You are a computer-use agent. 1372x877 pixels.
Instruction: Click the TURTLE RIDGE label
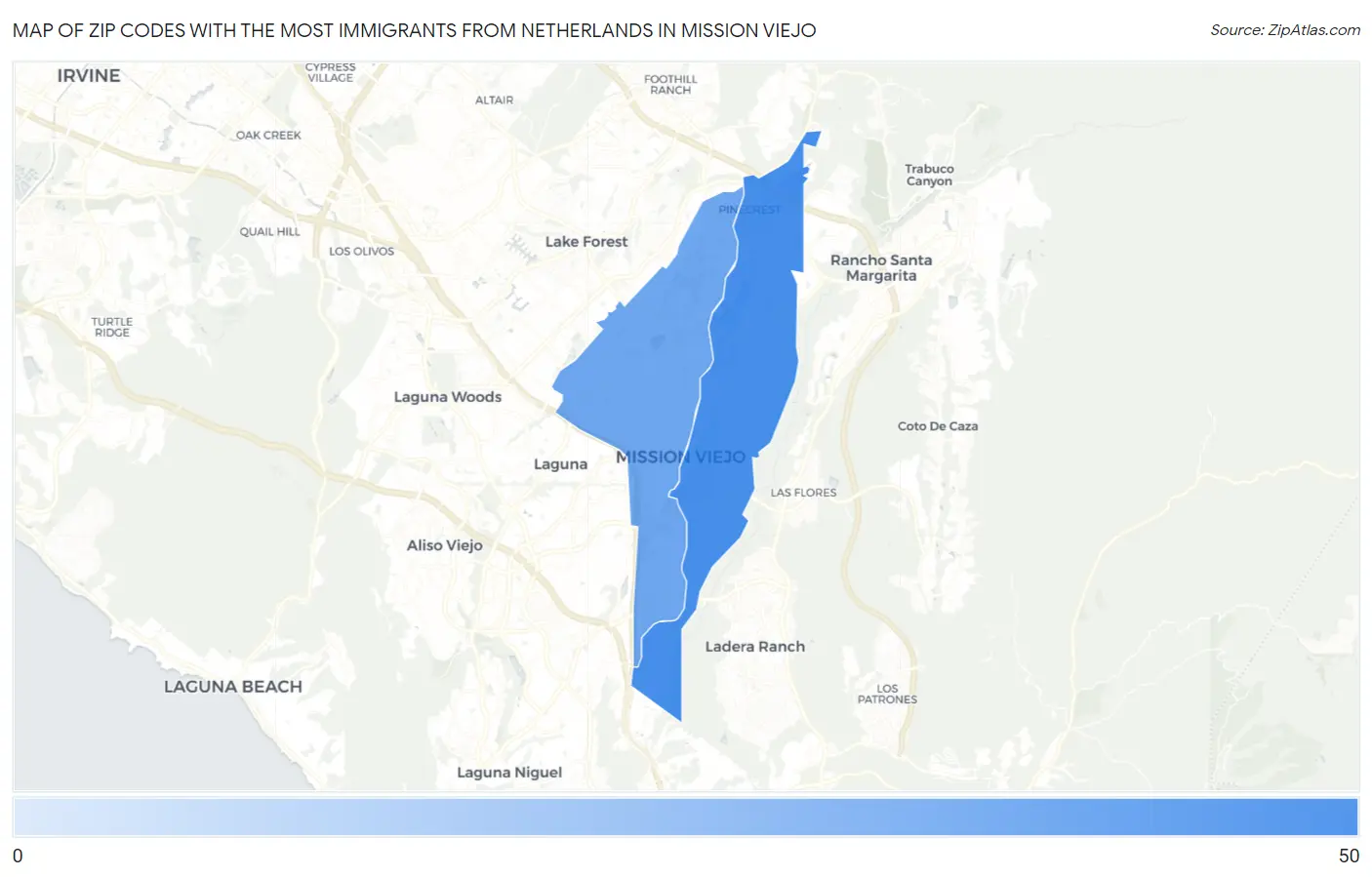click(112, 327)
